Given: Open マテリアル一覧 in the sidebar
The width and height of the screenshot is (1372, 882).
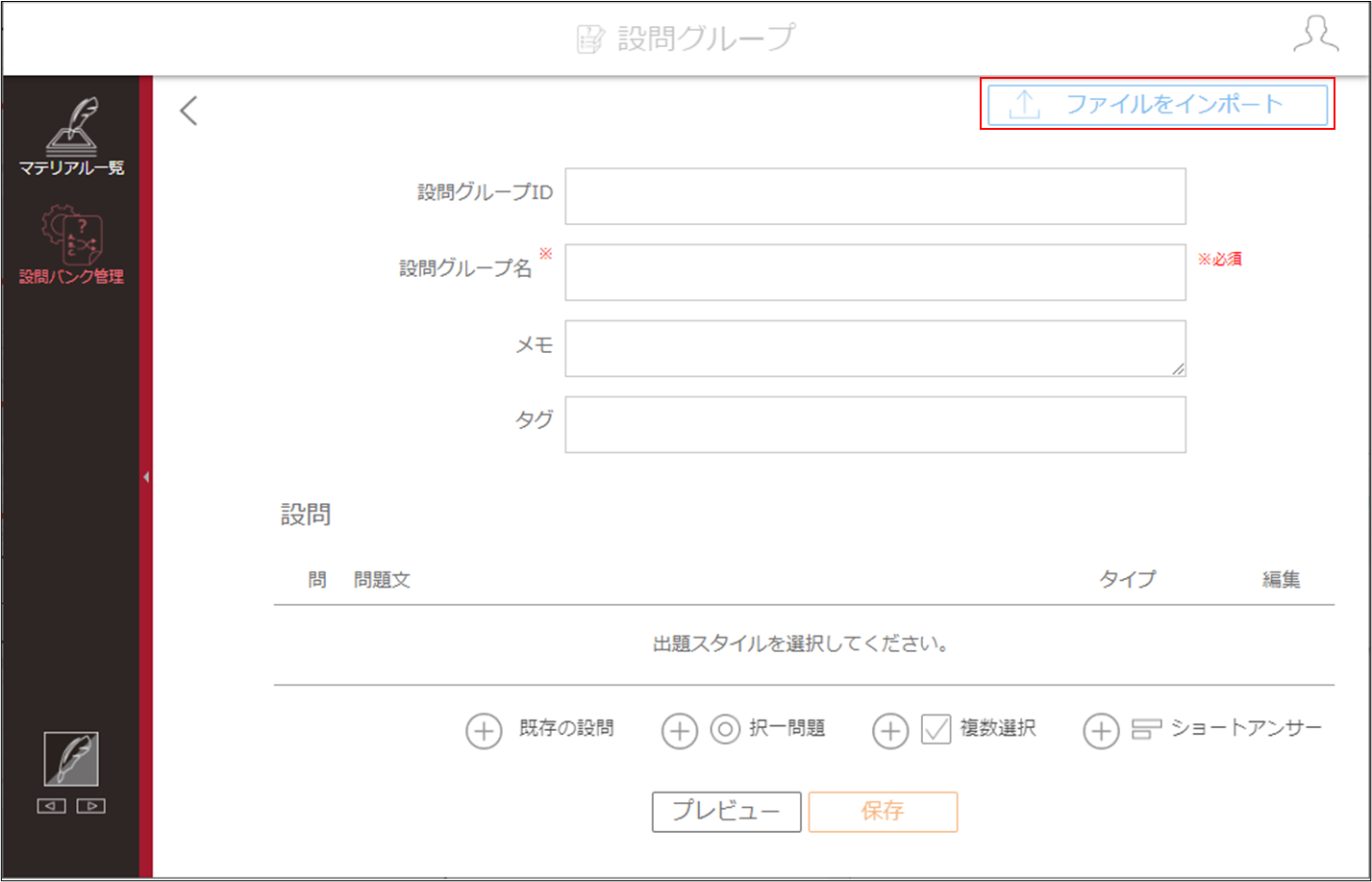Looking at the screenshot, I should point(72,138).
